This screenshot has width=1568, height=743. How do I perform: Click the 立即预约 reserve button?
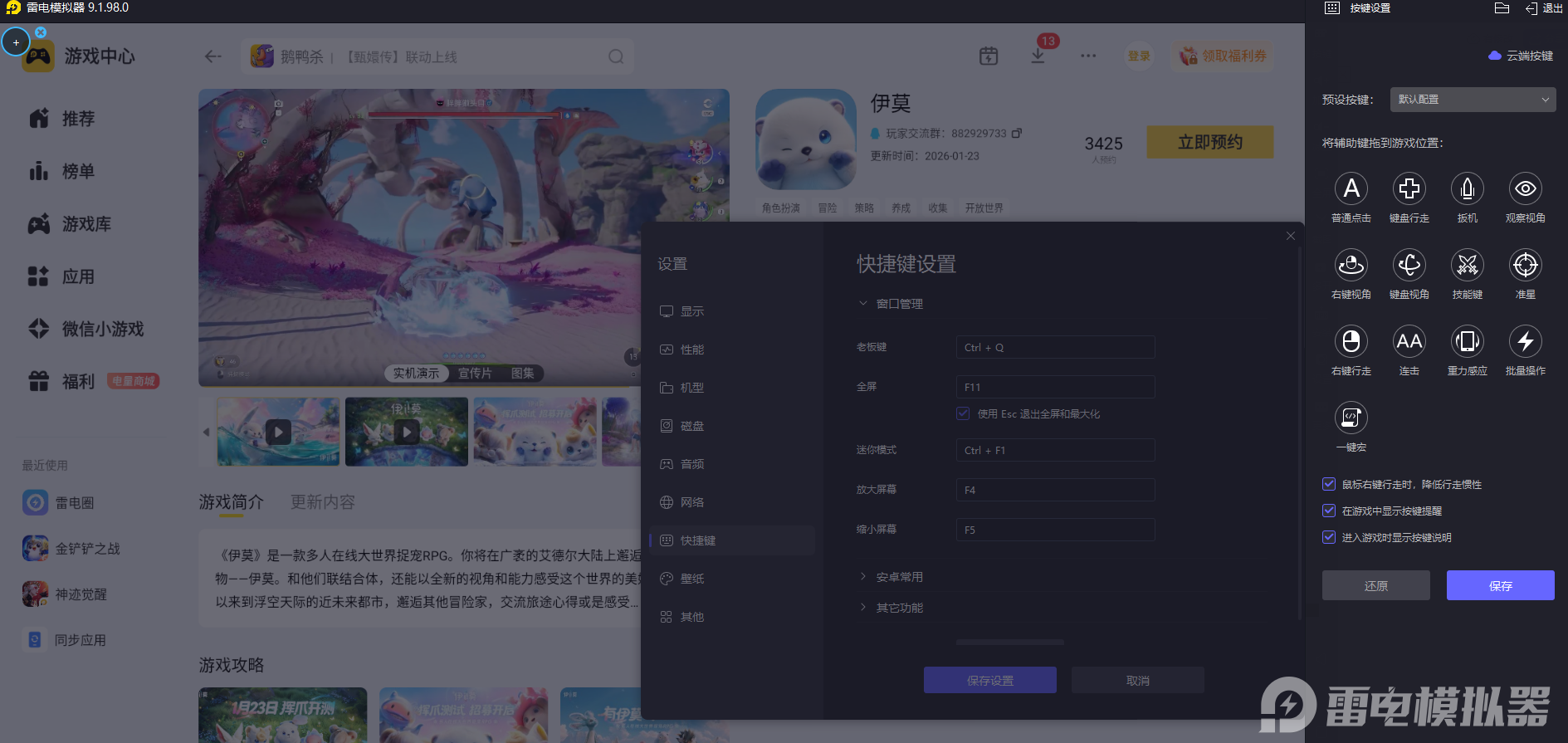(1209, 142)
